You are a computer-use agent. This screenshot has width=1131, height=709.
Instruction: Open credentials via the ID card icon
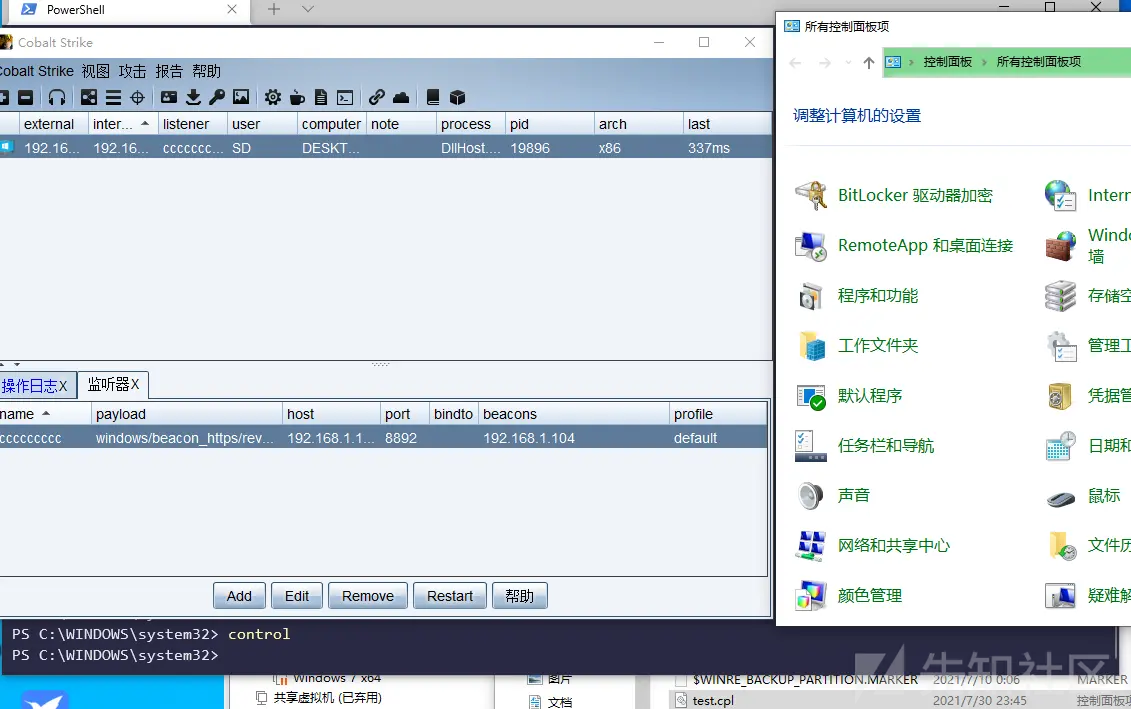click(x=169, y=97)
